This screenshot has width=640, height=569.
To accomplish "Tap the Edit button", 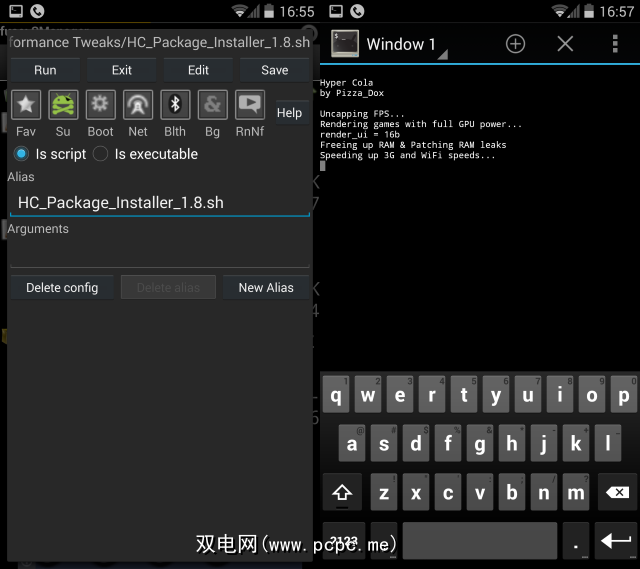I will (198, 70).
